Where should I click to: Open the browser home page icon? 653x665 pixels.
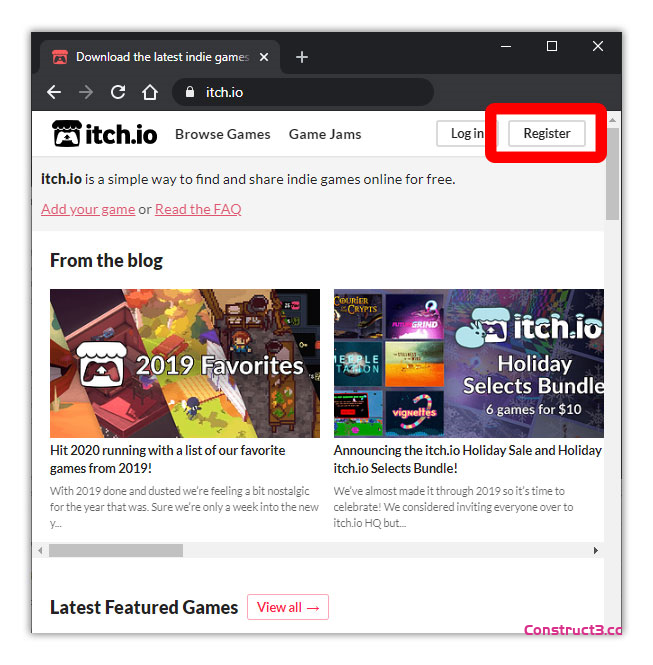[x=150, y=92]
